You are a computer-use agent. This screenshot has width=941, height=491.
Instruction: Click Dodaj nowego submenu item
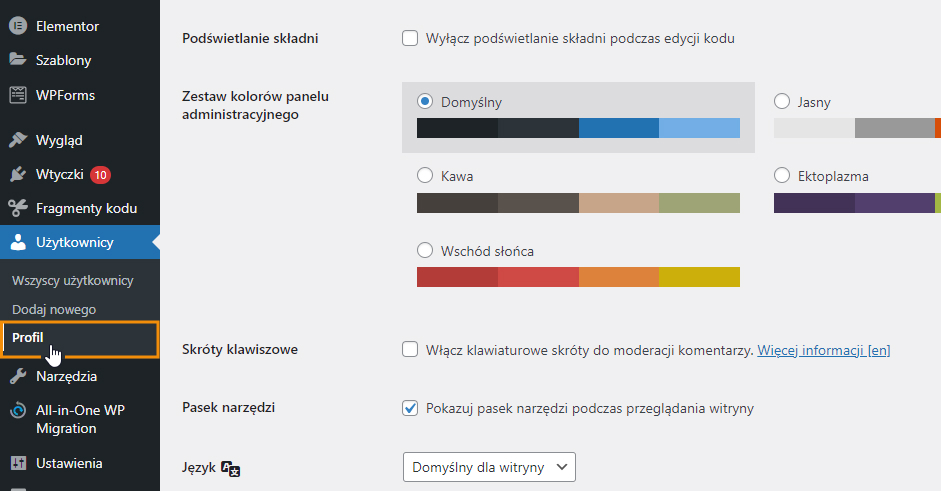pos(54,309)
